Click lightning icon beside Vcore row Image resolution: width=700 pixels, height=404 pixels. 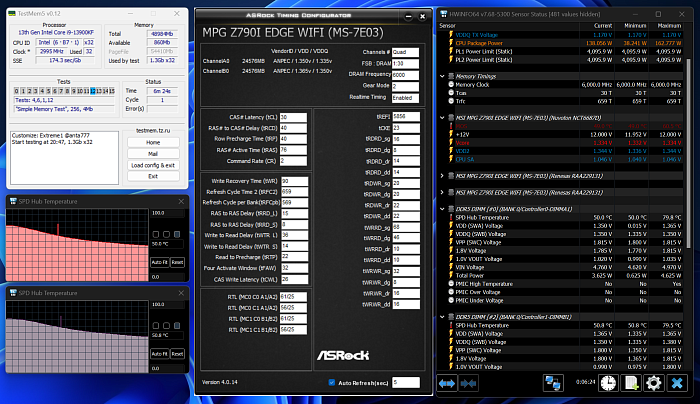coord(451,142)
